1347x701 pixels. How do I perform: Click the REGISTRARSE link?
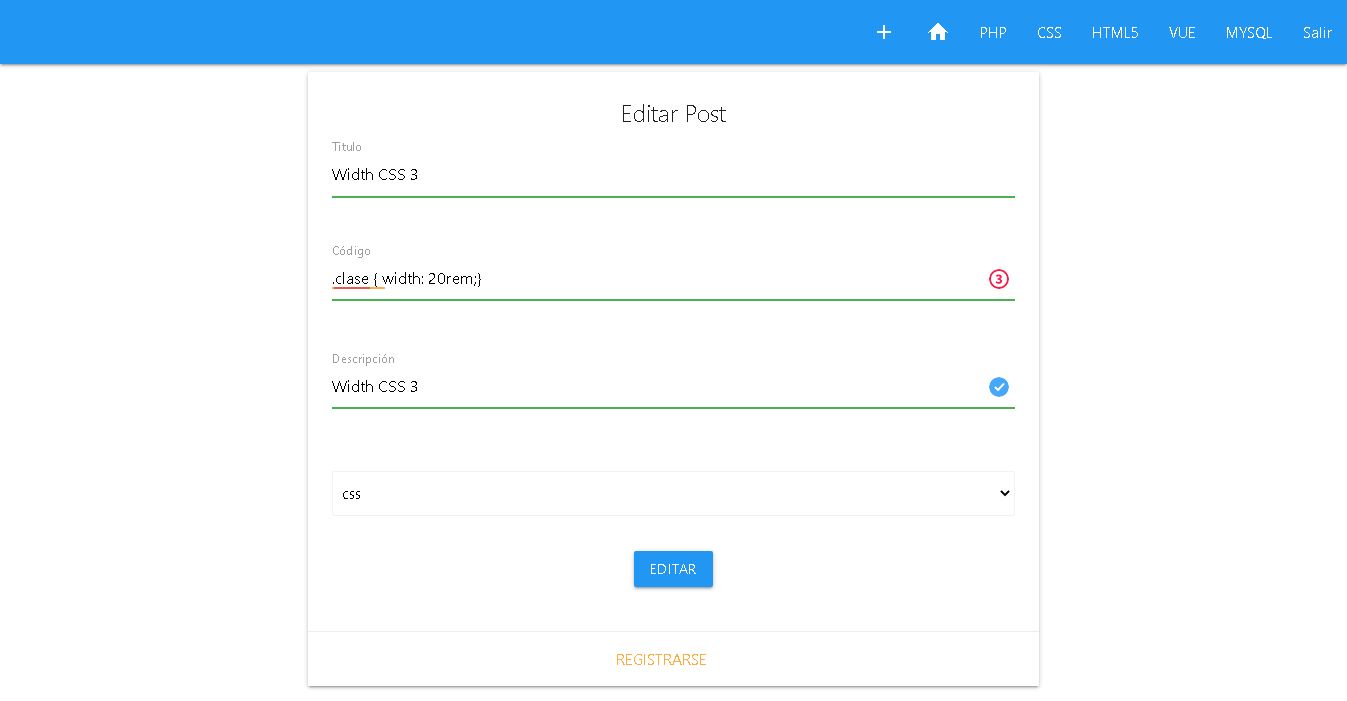pos(661,660)
